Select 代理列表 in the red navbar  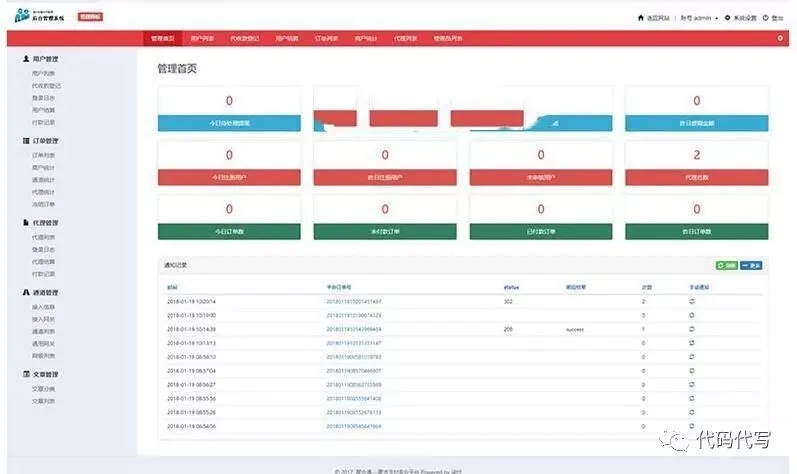point(406,38)
